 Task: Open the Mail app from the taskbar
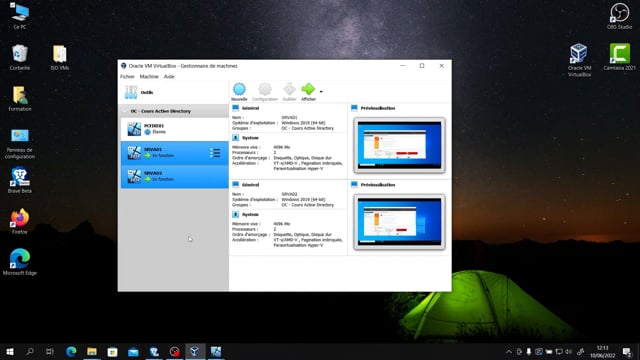(x=133, y=351)
